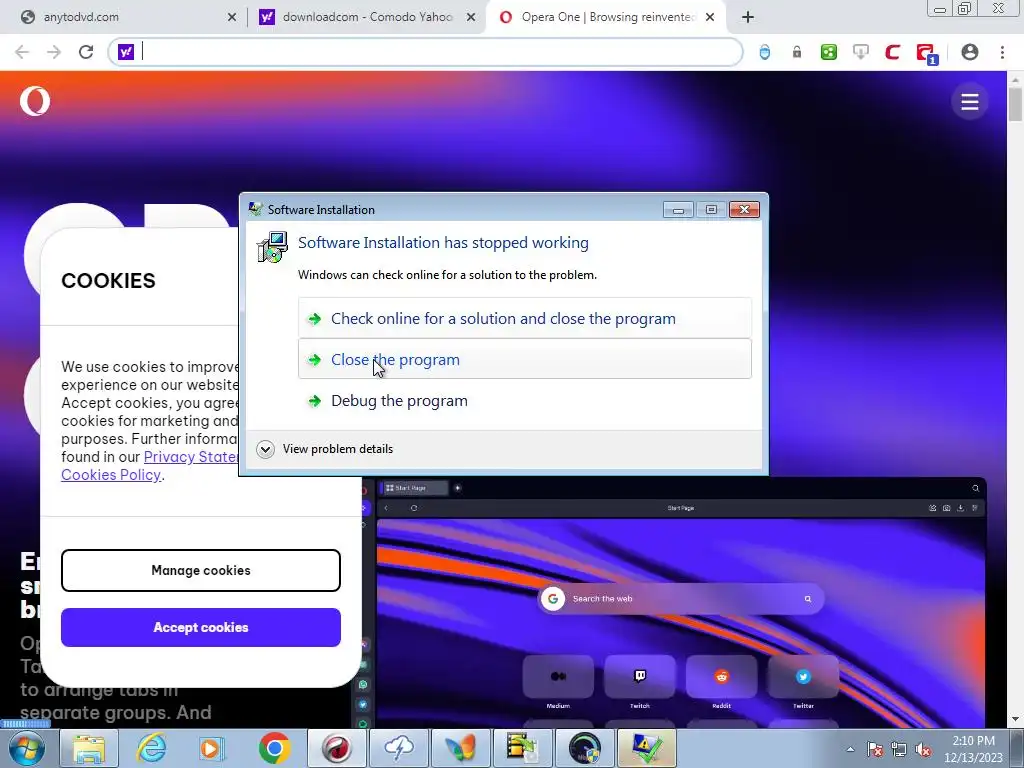Click the Medium tile in Opera preview

tap(558, 677)
